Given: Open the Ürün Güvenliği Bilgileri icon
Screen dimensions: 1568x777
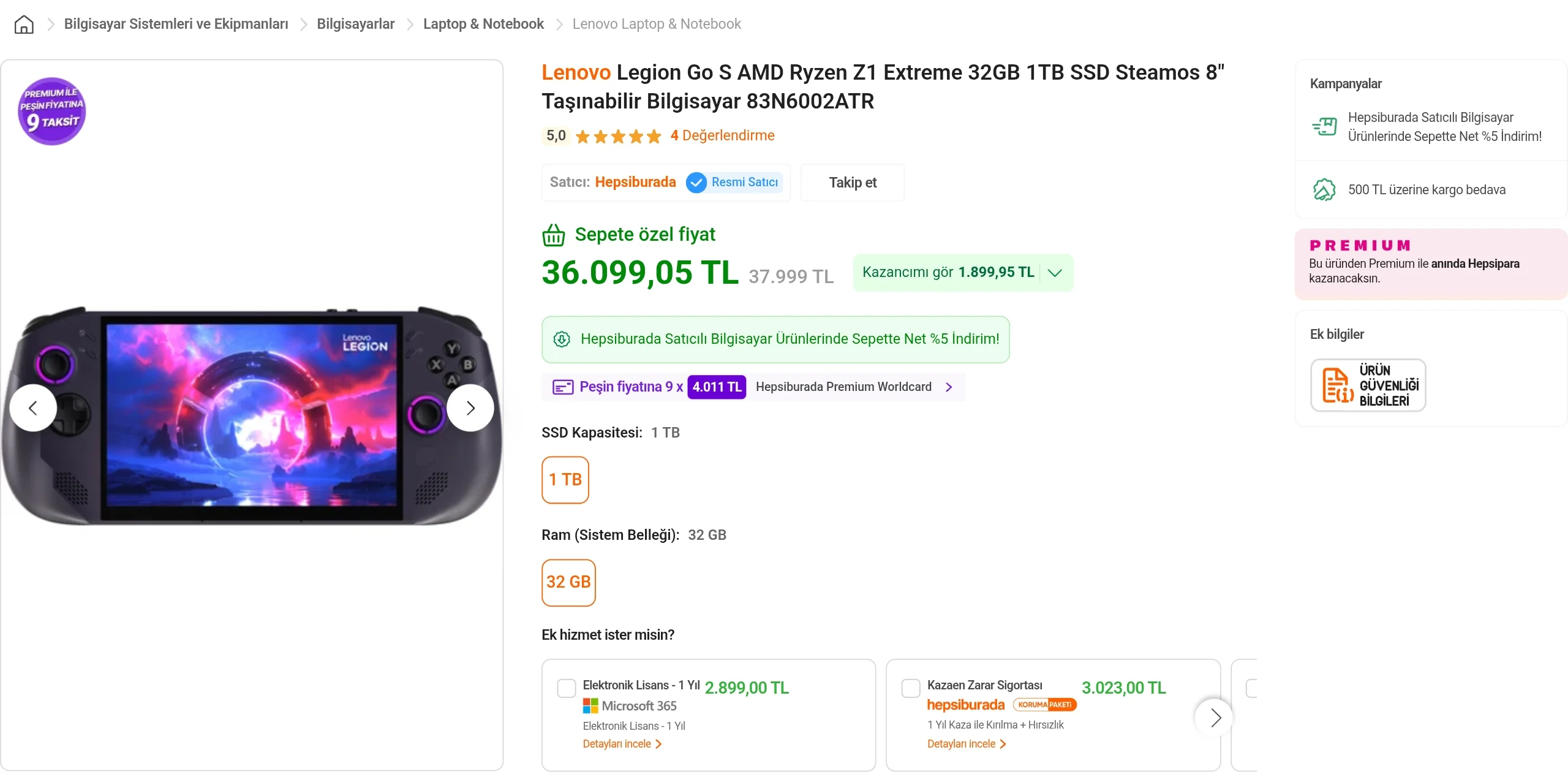Looking at the screenshot, I should tap(1368, 385).
